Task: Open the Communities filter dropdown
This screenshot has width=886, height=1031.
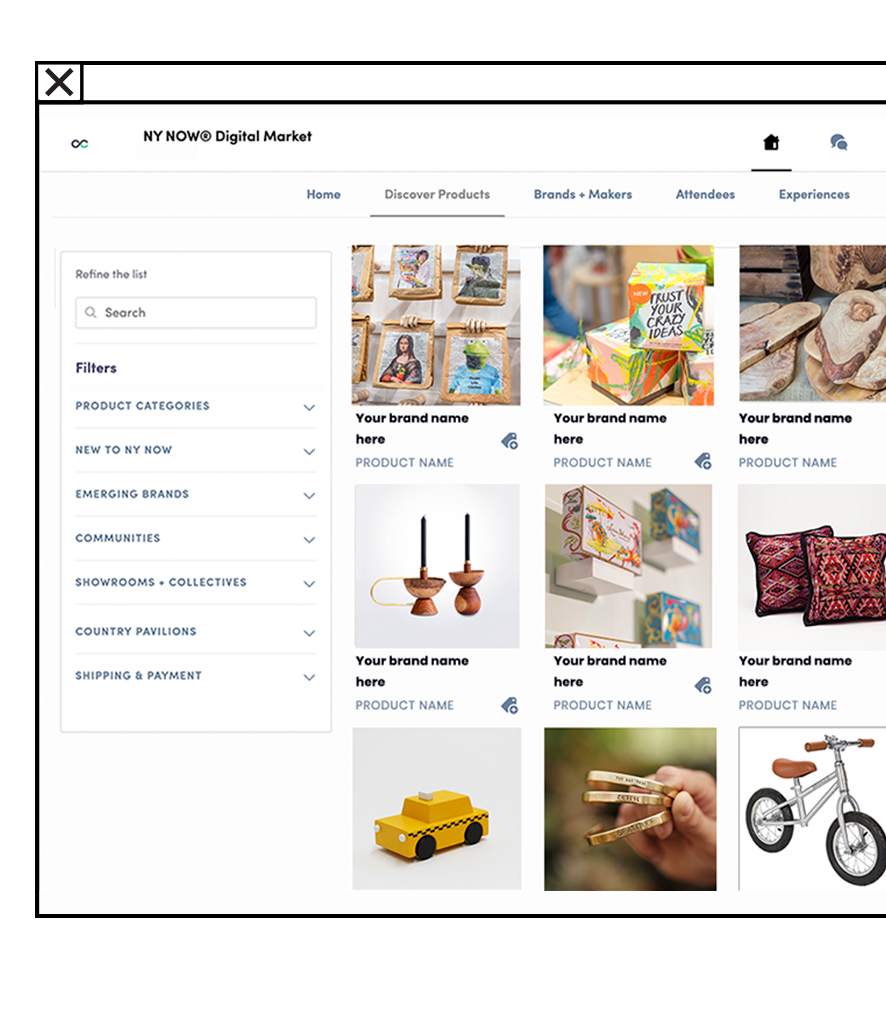Action: (x=195, y=539)
